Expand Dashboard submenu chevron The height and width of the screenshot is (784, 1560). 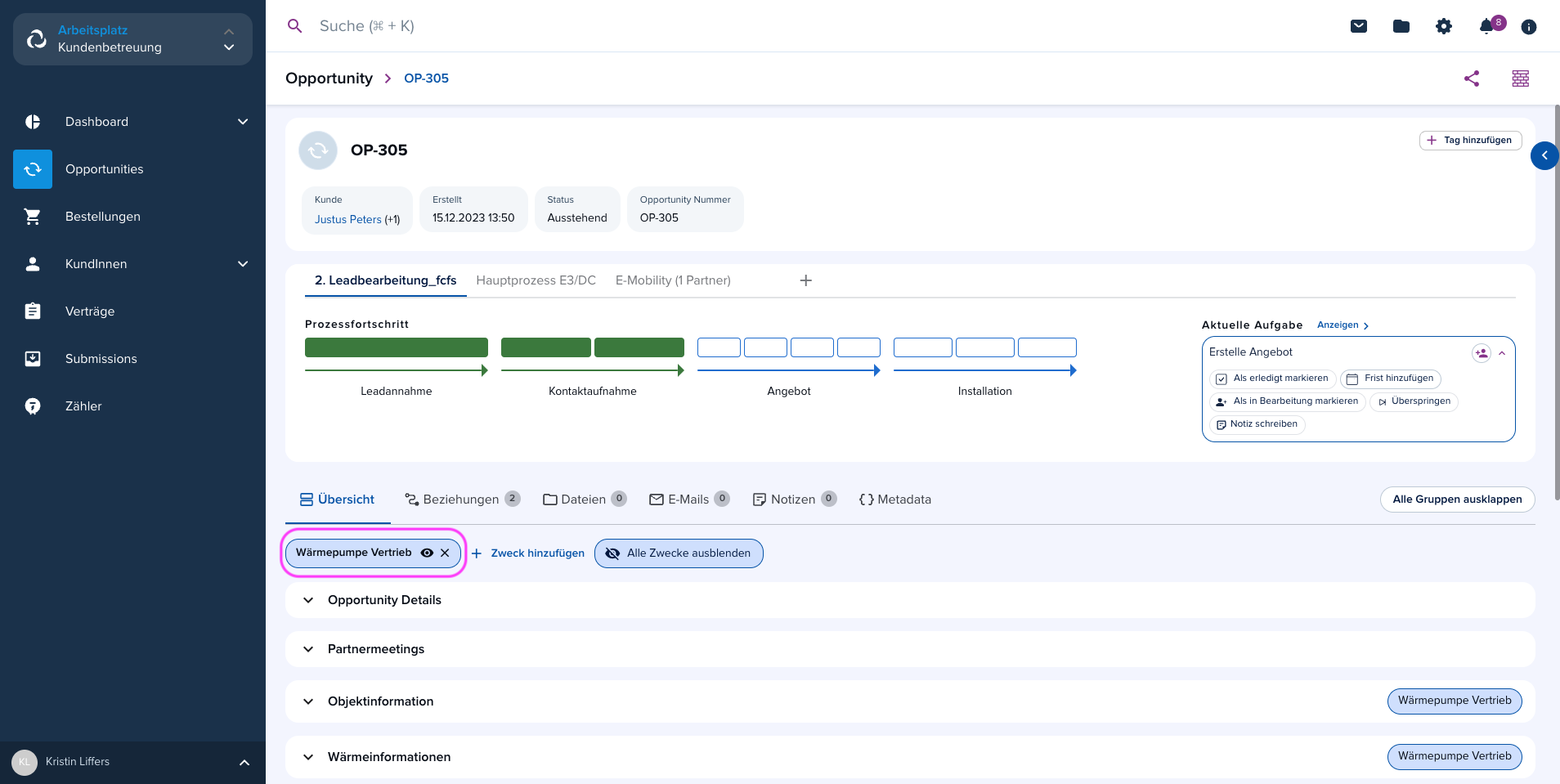(x=243, y=122)
